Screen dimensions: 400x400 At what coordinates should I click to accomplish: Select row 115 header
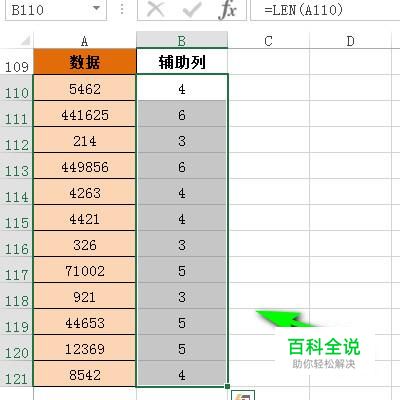point(16,218)
